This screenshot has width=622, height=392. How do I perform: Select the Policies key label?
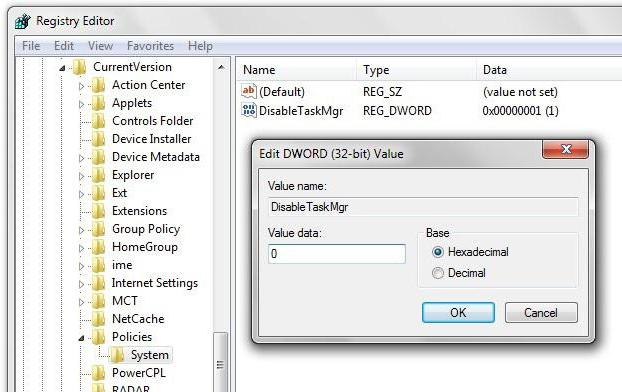click(x=132, y=337)
